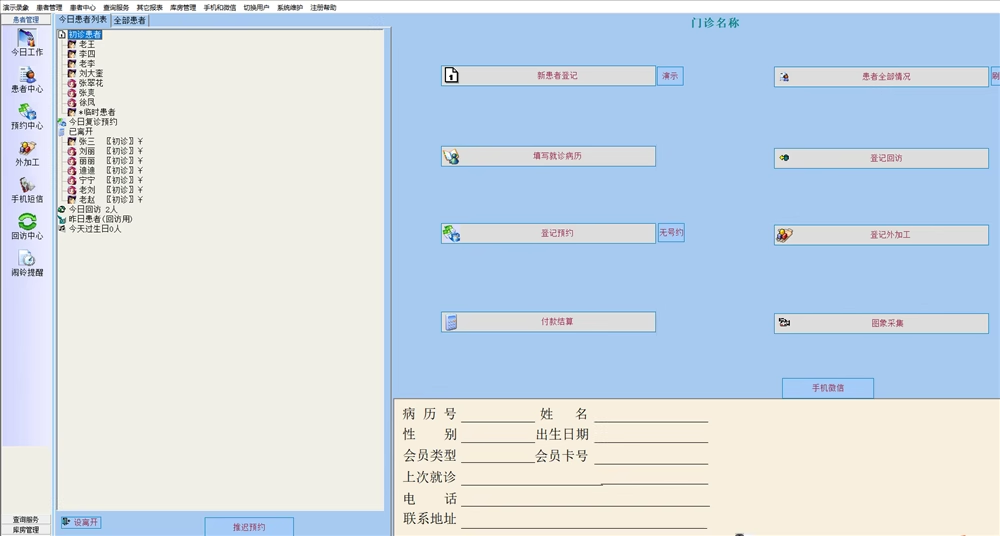The width and height of the screenshot is (1000, 536).
Task: Open the 回访中心 sidebar icon
Action: pos(27,227)
